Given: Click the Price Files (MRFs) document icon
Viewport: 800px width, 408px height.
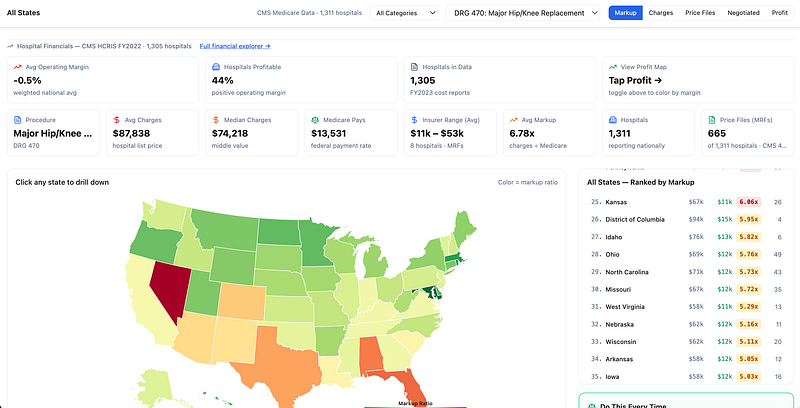Looking at the screenshot, I should tap(712, 120).
